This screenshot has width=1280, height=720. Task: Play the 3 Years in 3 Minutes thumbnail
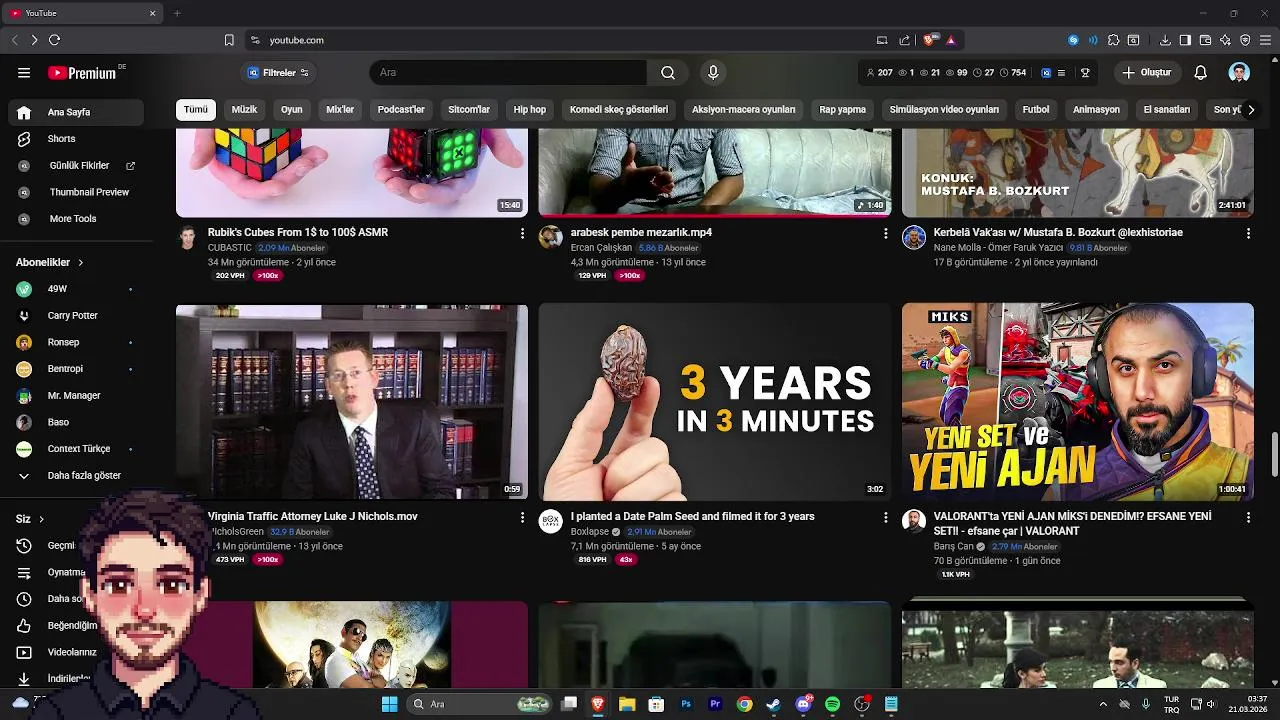pos(715,401)
